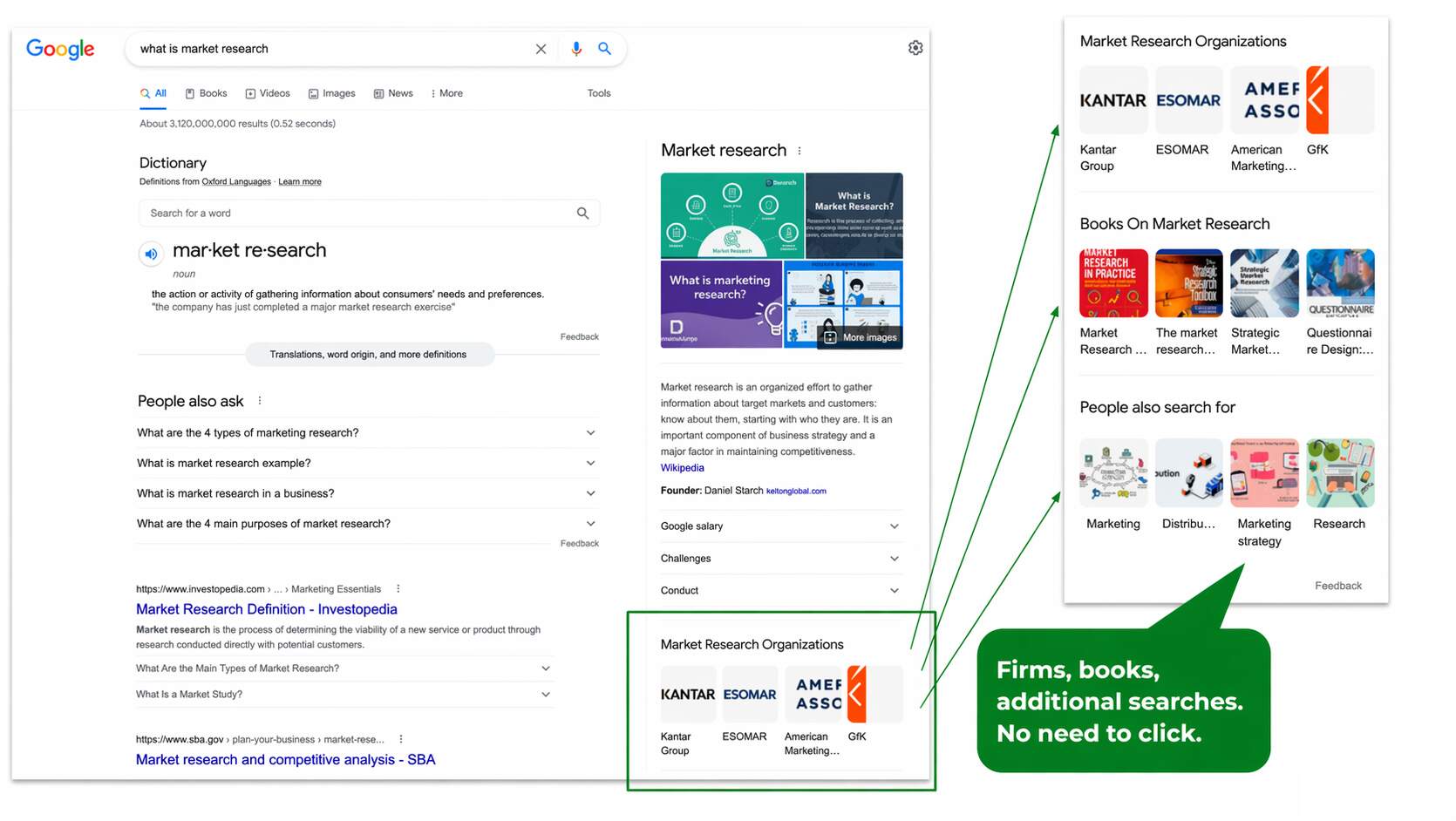Viewport: 1456px width, 821px height.
Task: Open the purple 'What is marketing research?' image
Action: tap(722, 304)
